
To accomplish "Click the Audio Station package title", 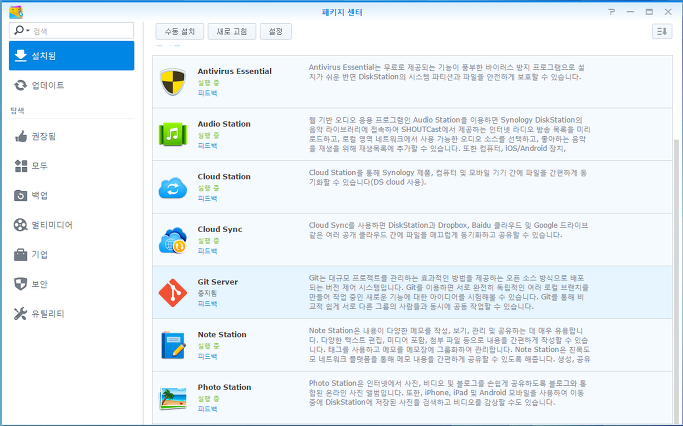I will (224, 124).
